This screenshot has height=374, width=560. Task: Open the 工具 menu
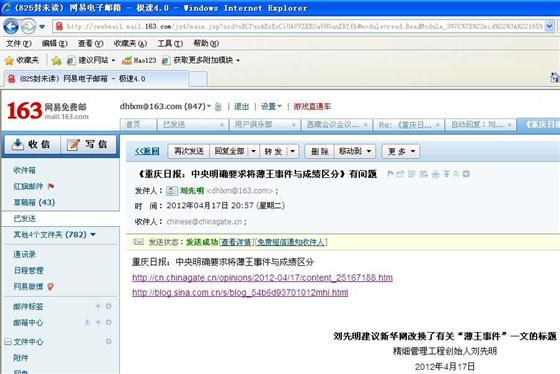point(170,44)
